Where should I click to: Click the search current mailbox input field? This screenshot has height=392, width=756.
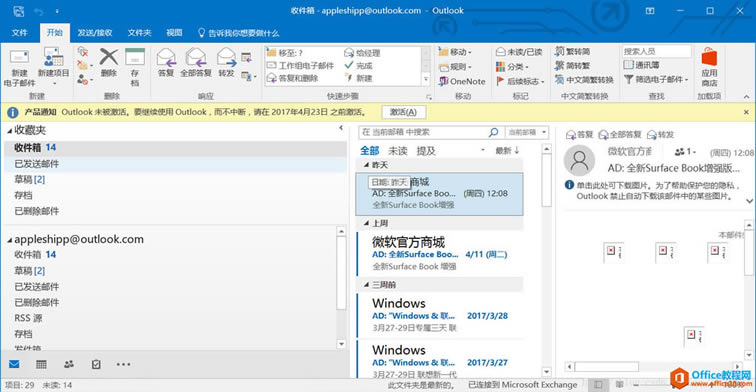coord(424,132)
